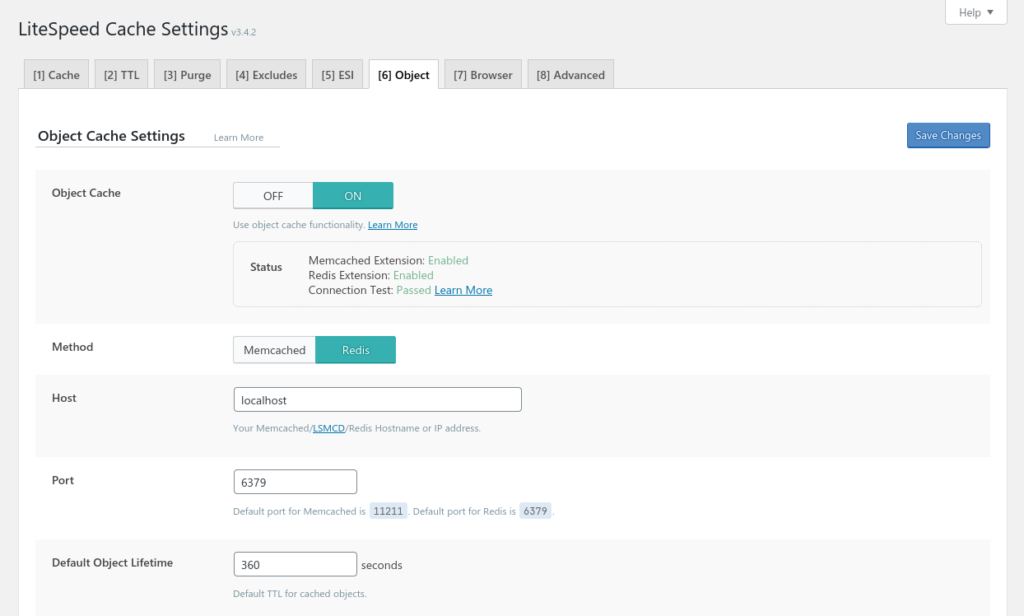The height and width of the screenshot is (616, 1024).
Task: Select Memcached as the method
Action: click(274, 350)
